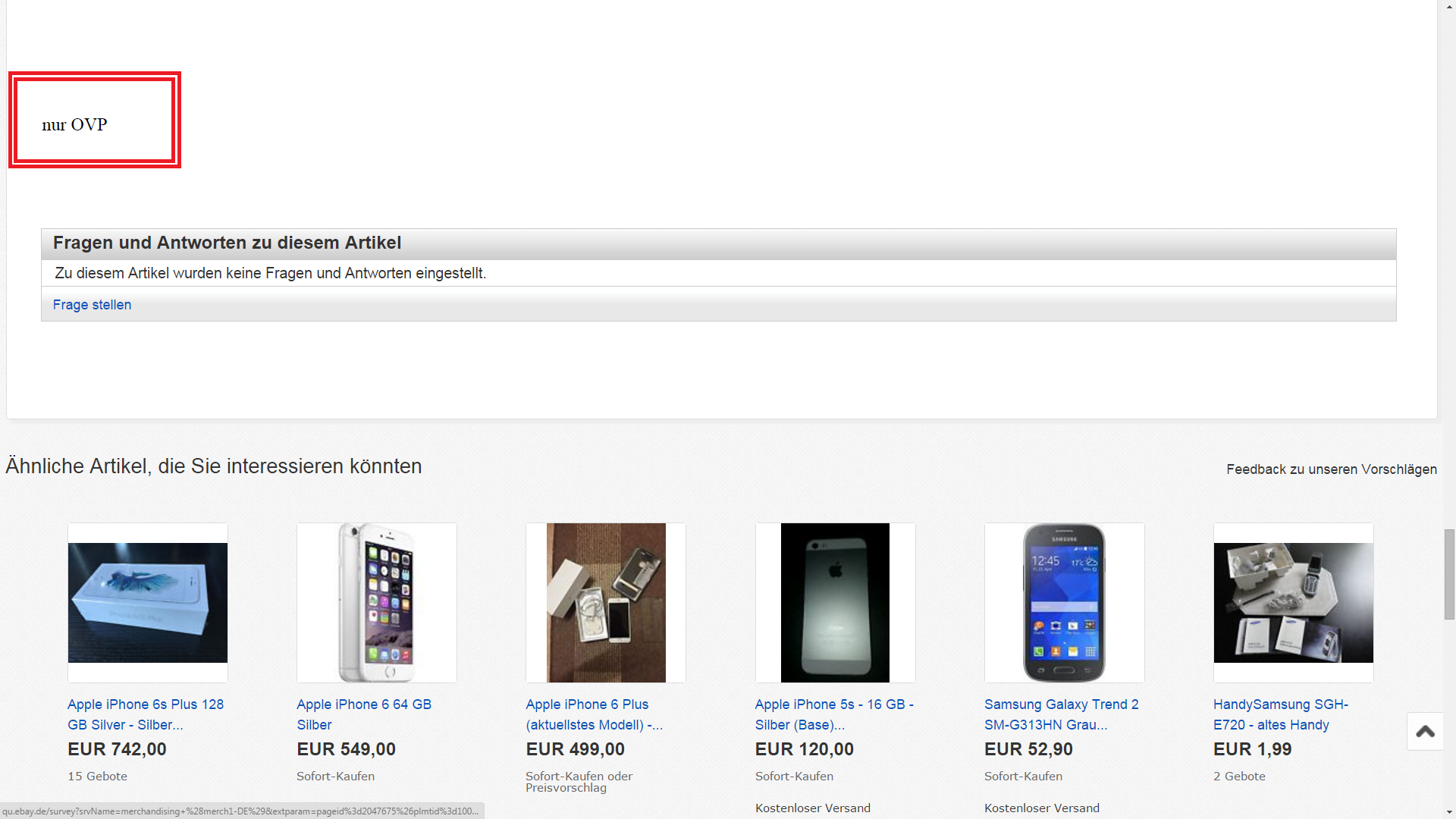Open iPhone 5s silver back thumbnail
The image size is (1456, 819).
(835, 603)
